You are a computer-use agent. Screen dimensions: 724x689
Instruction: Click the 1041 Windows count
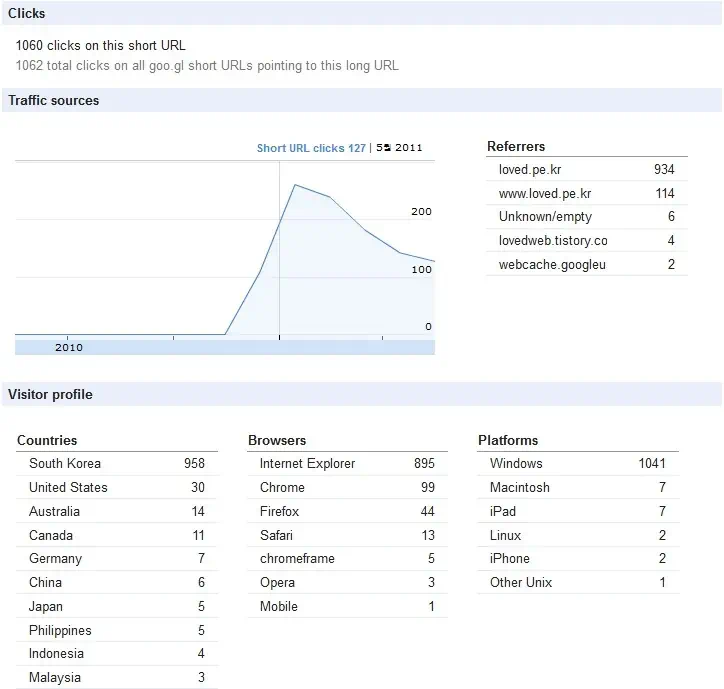[652, 464]
